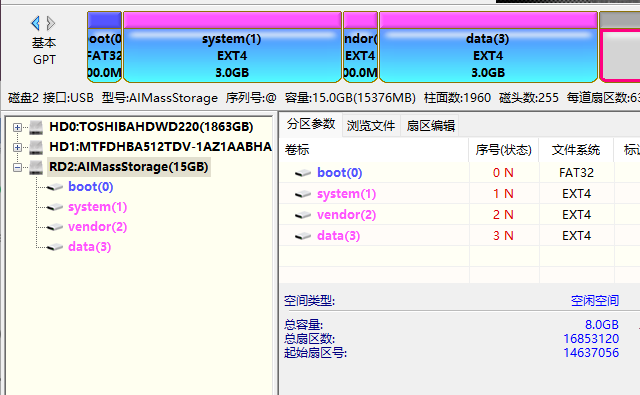Sort by the 文件系统 column header

(576, 150)
